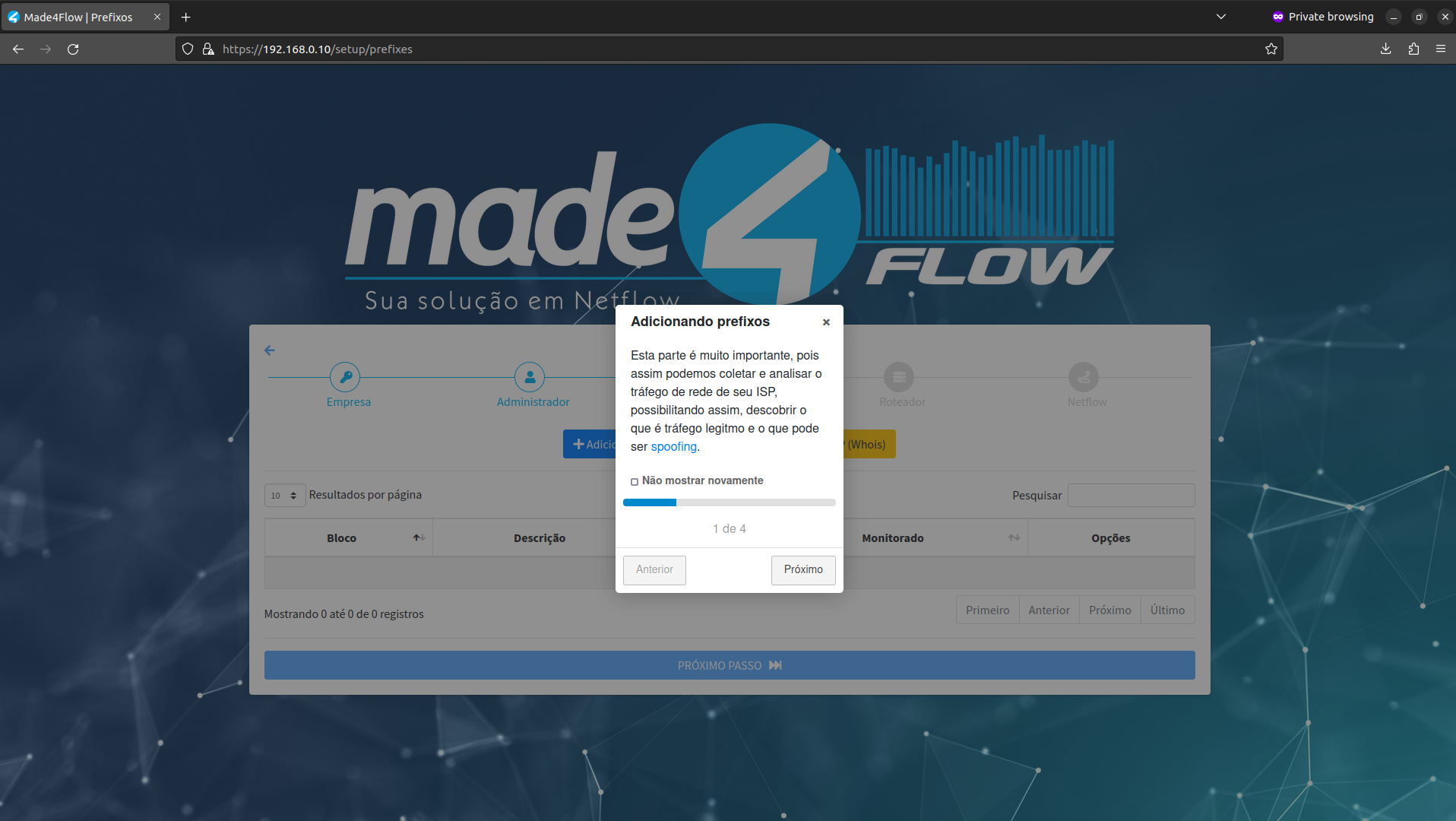The height and width of the screenshot is (821, 1456).
Task: Go to Último page in pagination
Action: click(x=1168, y=610)
